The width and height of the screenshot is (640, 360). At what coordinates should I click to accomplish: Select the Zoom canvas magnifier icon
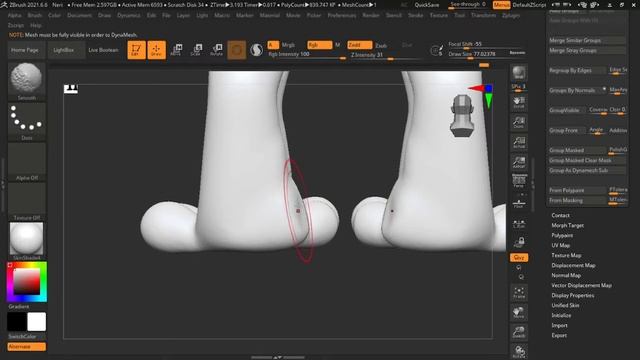[x=519, y=122]
